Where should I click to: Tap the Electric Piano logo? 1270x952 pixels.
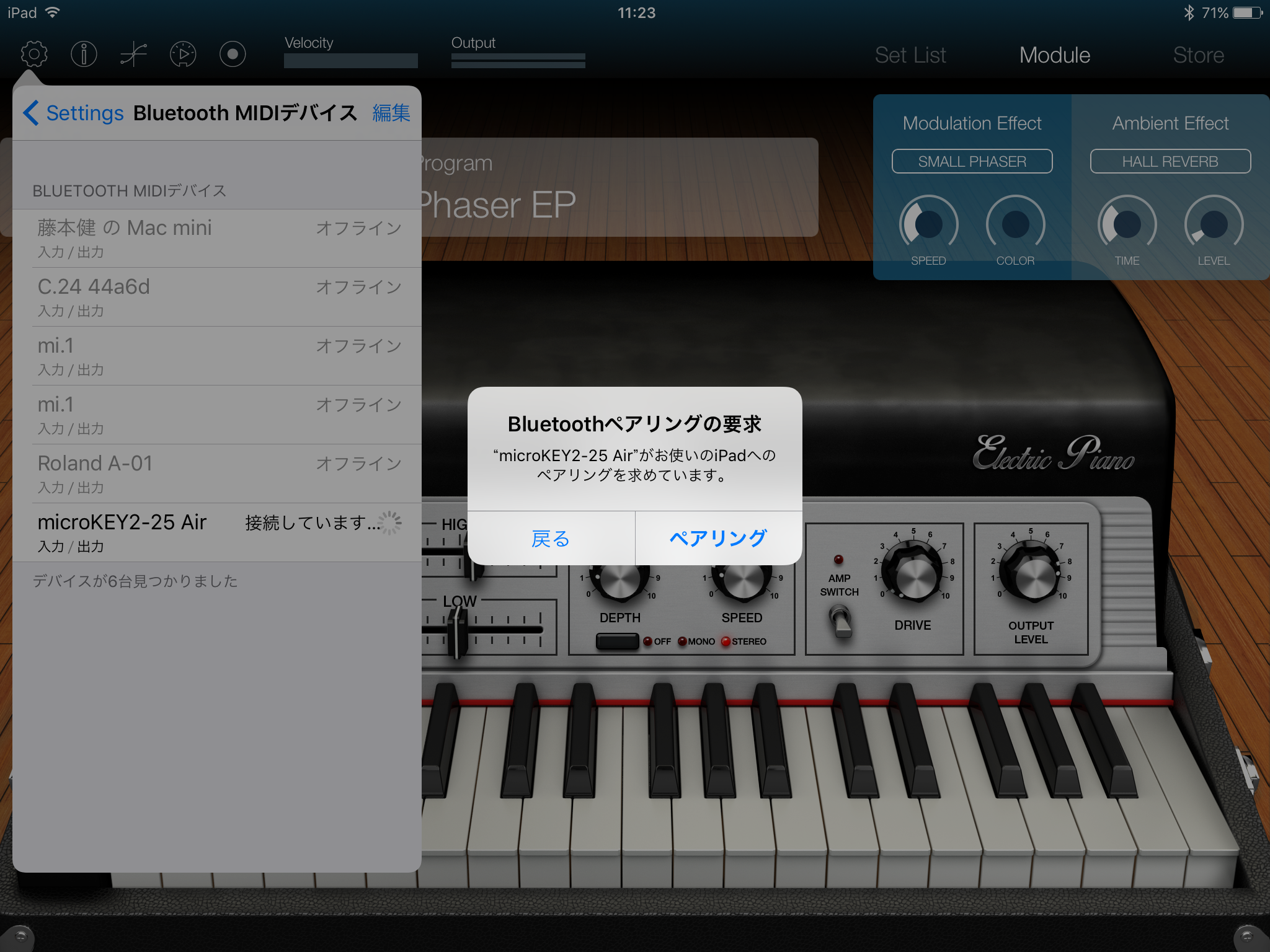(1053, 454)
